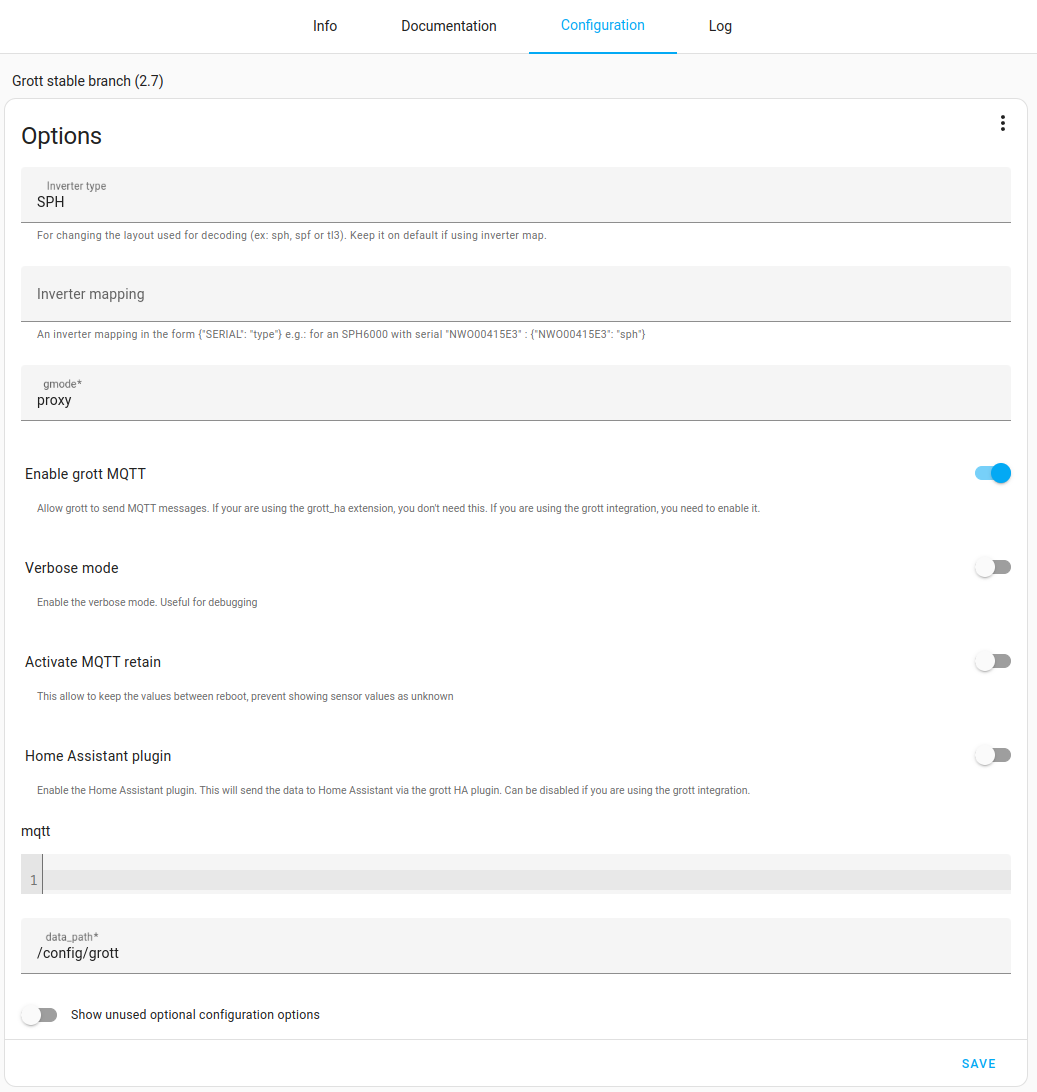Select the Configuration tab
The height and width of the screenshot is (1092, 1037).
pyautogui.click(x=602, y=26)
